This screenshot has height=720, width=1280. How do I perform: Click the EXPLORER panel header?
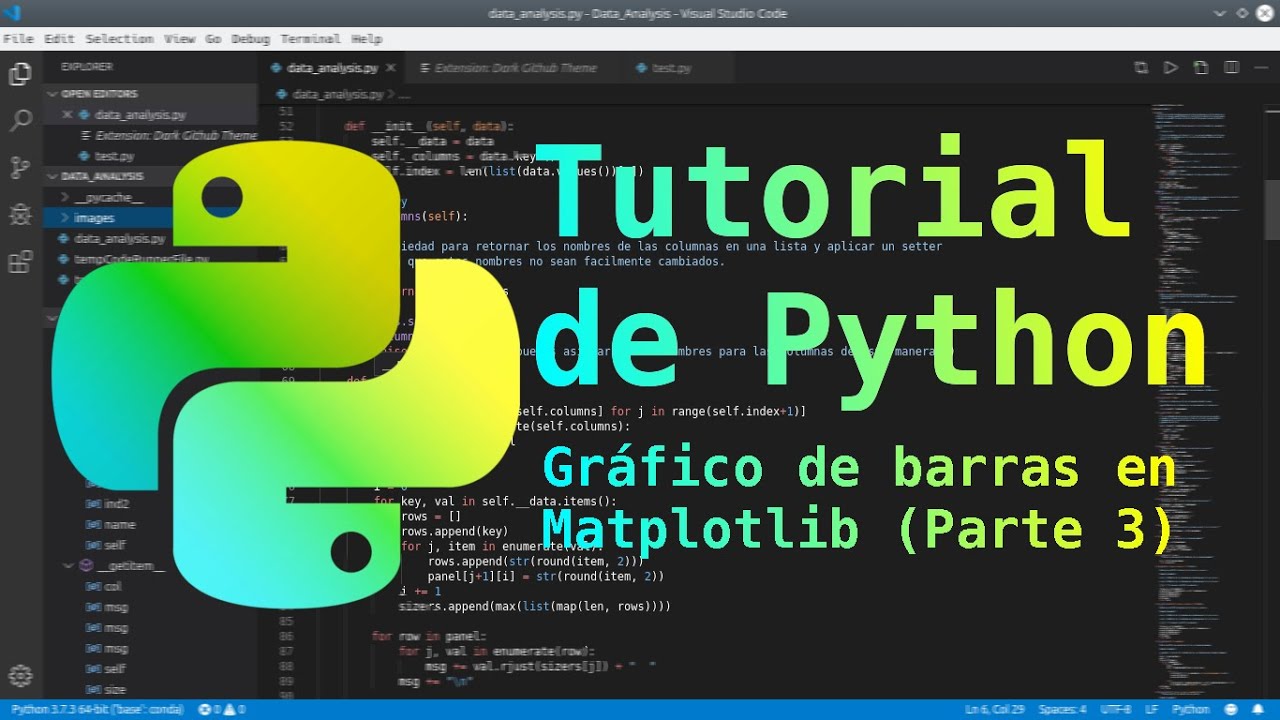(87, 66)
